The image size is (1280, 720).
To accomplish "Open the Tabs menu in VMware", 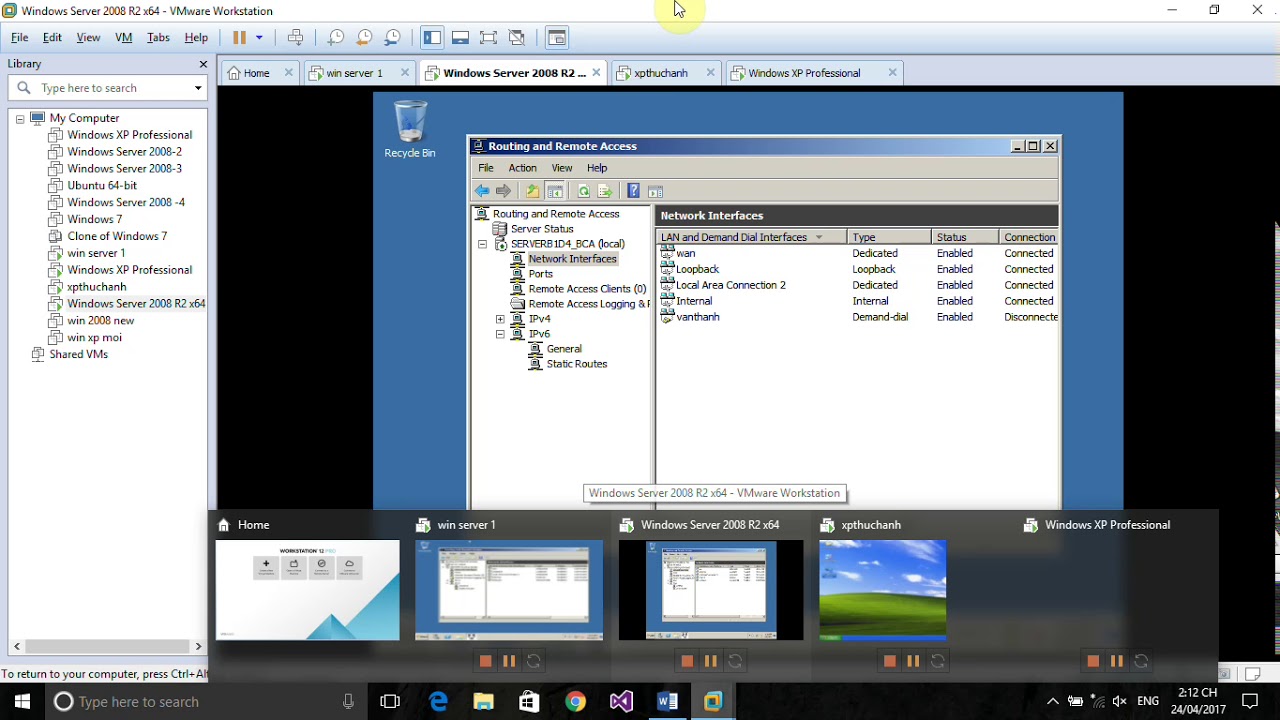I will click(x=158, y=38).
